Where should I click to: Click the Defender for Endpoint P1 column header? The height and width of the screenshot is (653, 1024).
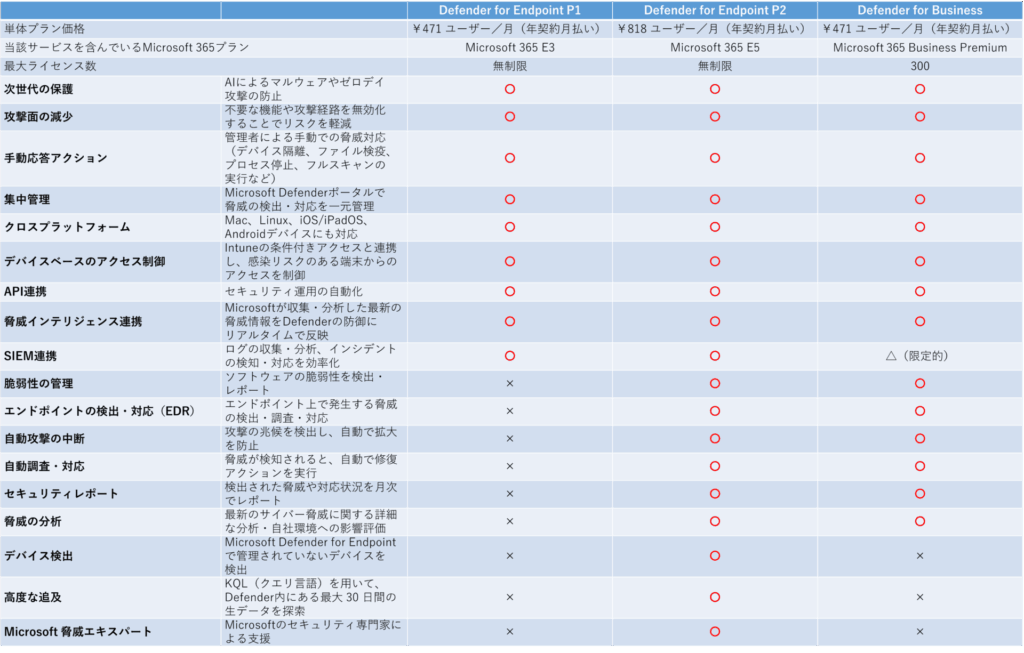509,10
